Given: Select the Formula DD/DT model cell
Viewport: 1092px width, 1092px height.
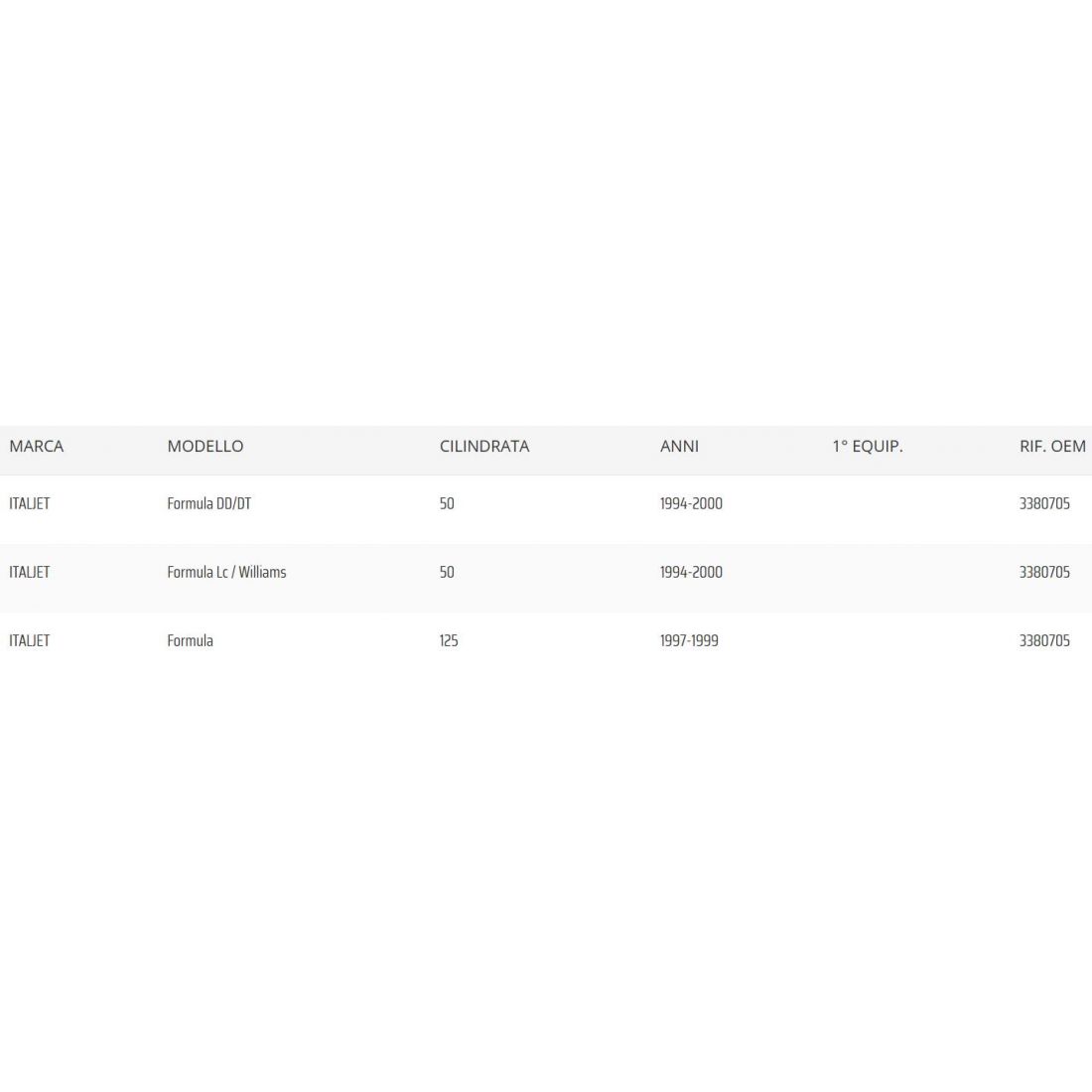Looking at the screenshot, I should point(209,504).
